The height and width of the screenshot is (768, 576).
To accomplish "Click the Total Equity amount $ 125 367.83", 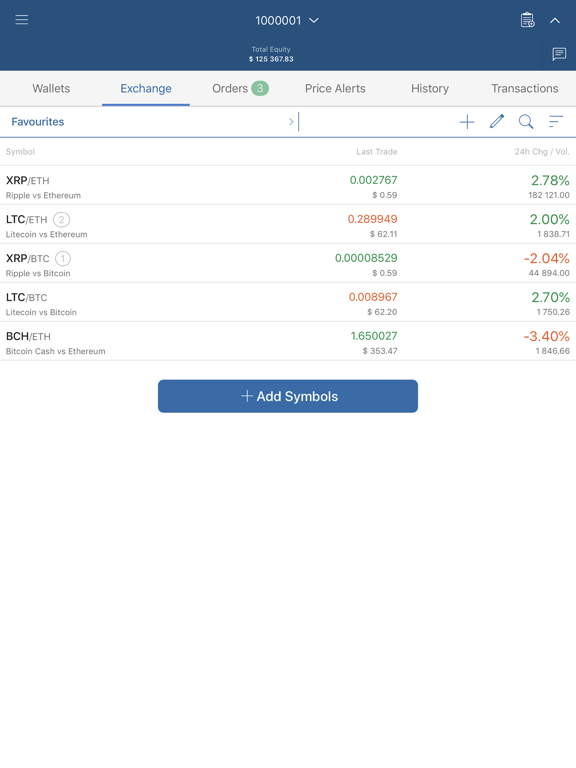I will click(271, 59).
